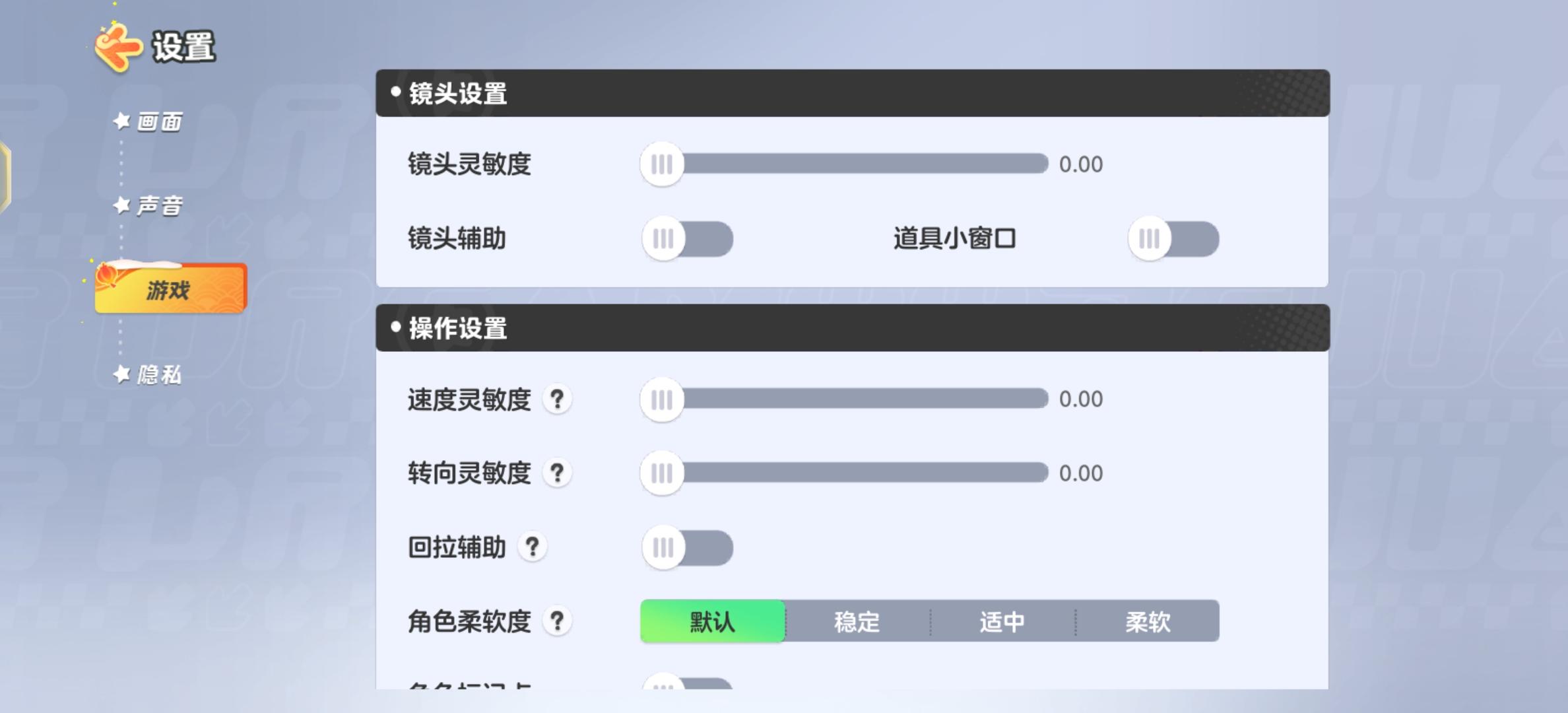Click the 转向灵敏度 slider handle
Image resolution: width=1568 pixels, height=713 pixels.
coord(662,473)
